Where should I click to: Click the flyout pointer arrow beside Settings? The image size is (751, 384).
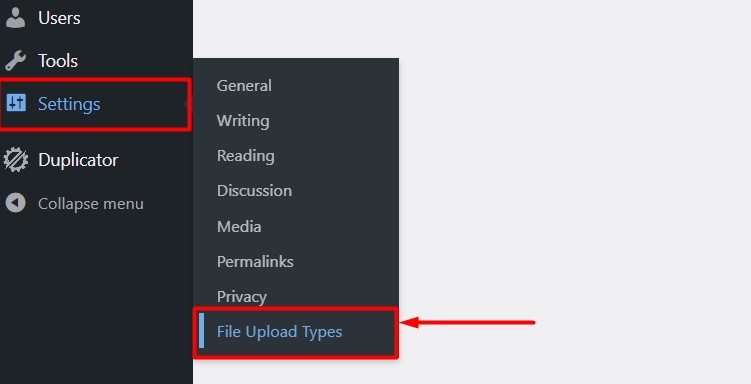[x=186, y=104]
